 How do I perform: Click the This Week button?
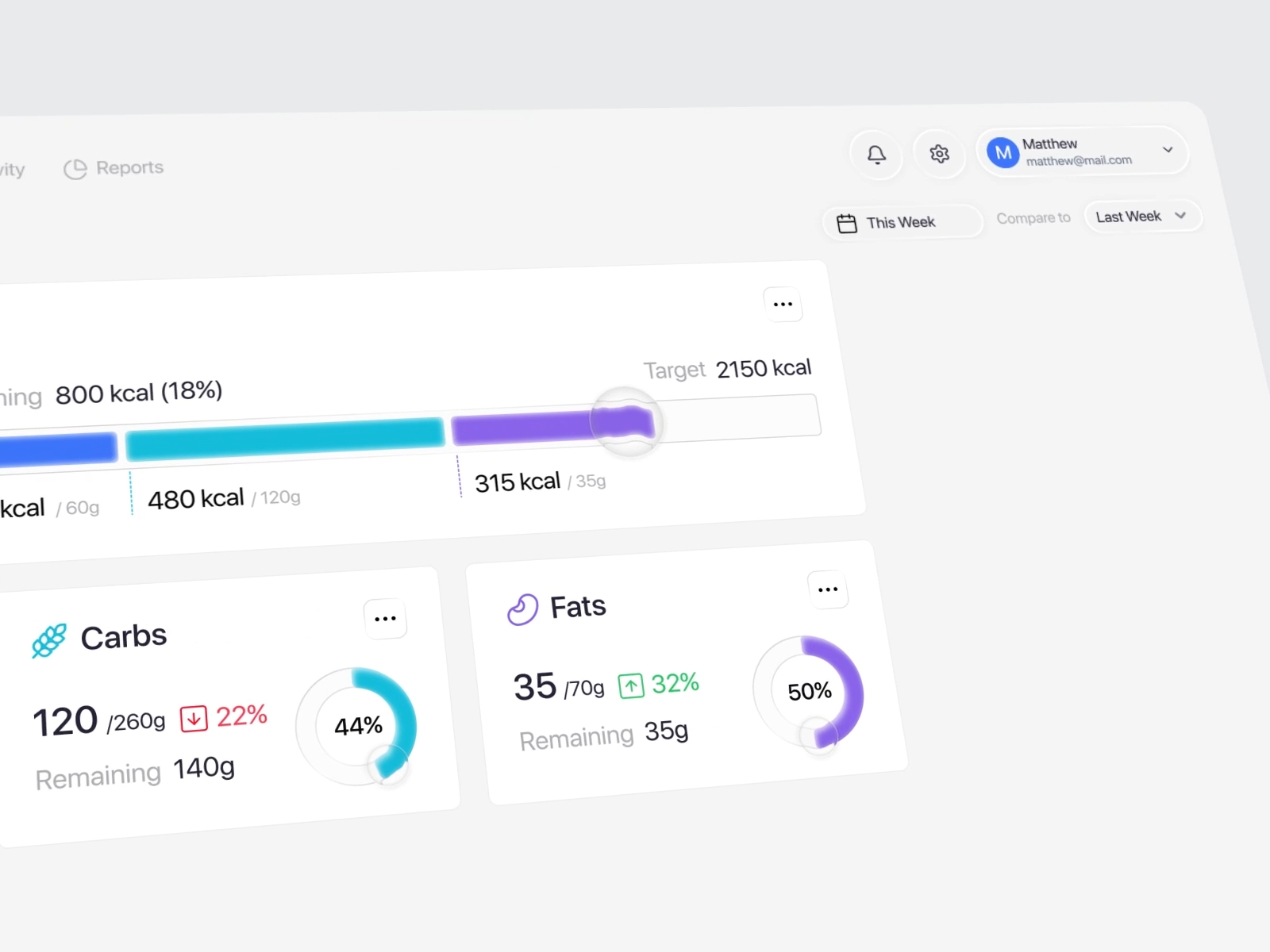pyautogui.click(x=901, y=222)
